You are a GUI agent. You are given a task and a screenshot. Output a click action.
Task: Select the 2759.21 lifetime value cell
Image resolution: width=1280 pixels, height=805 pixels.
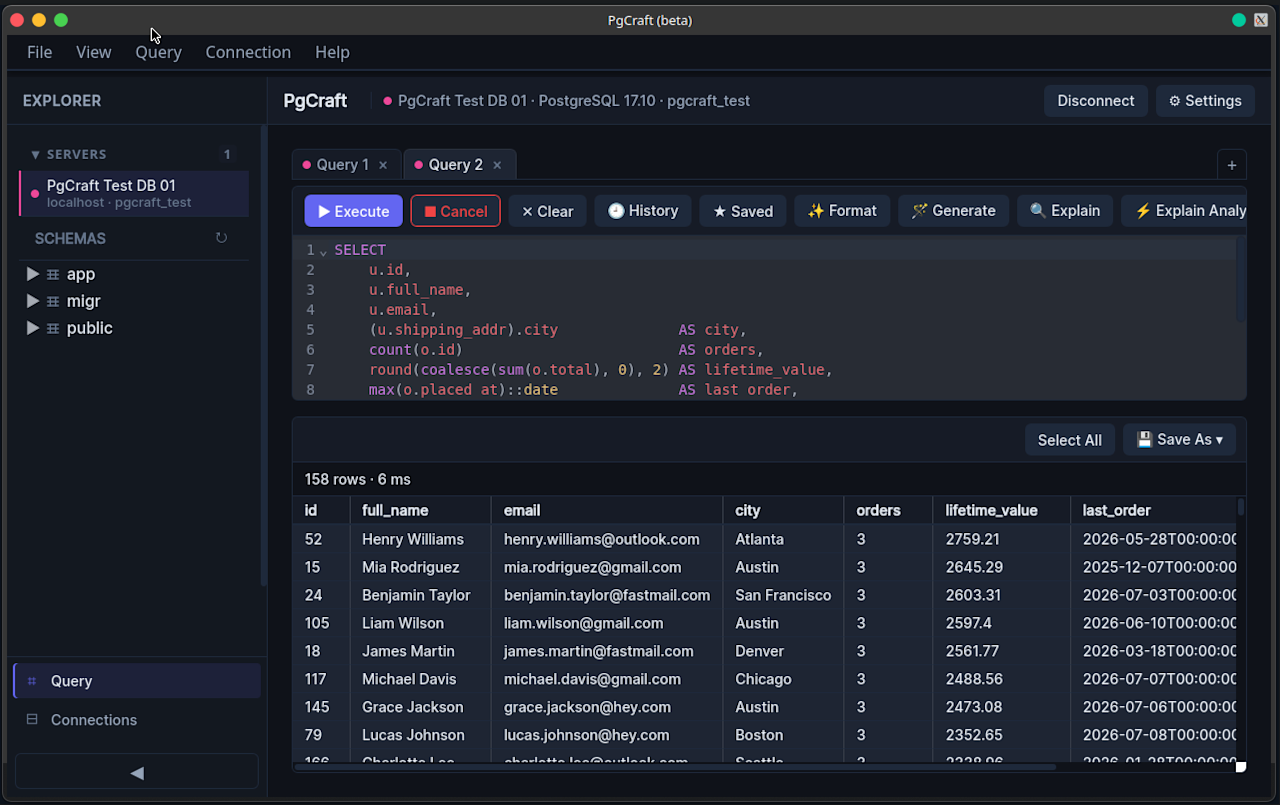tap(1001, 539)
